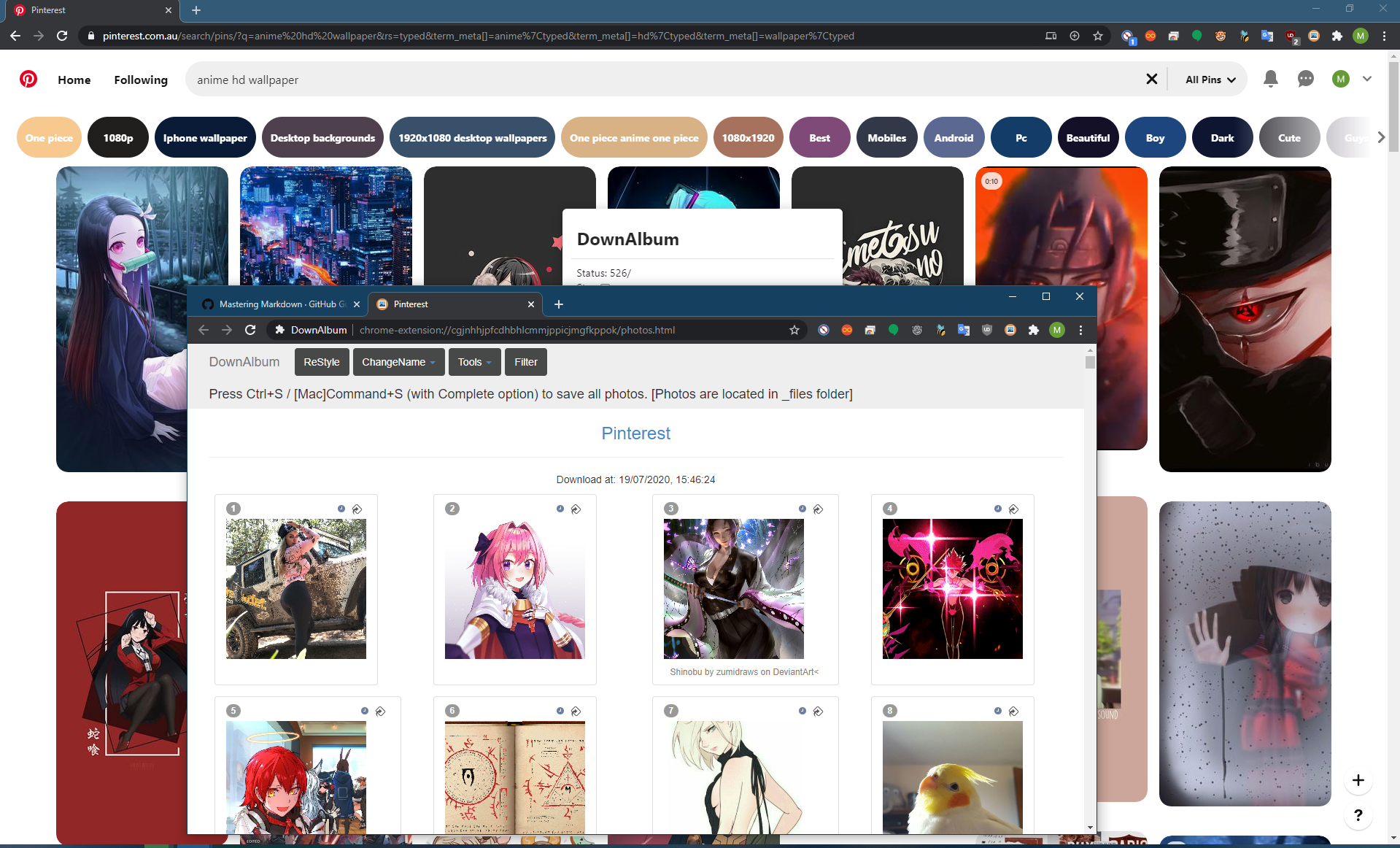This screenshot has height=848, width=1400.
Task: Reload the Pinterest search page
Action: click(x=62, y=36)
